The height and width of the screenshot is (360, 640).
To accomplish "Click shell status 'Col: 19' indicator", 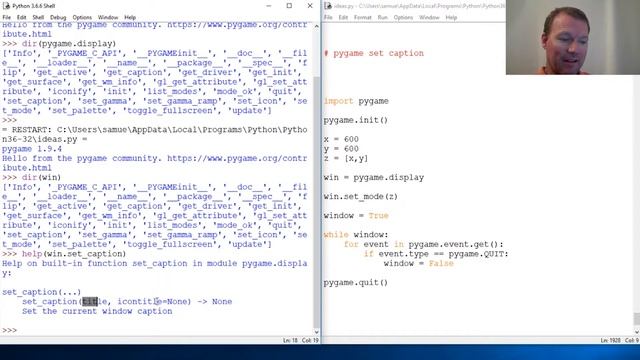I will [310, 340].
